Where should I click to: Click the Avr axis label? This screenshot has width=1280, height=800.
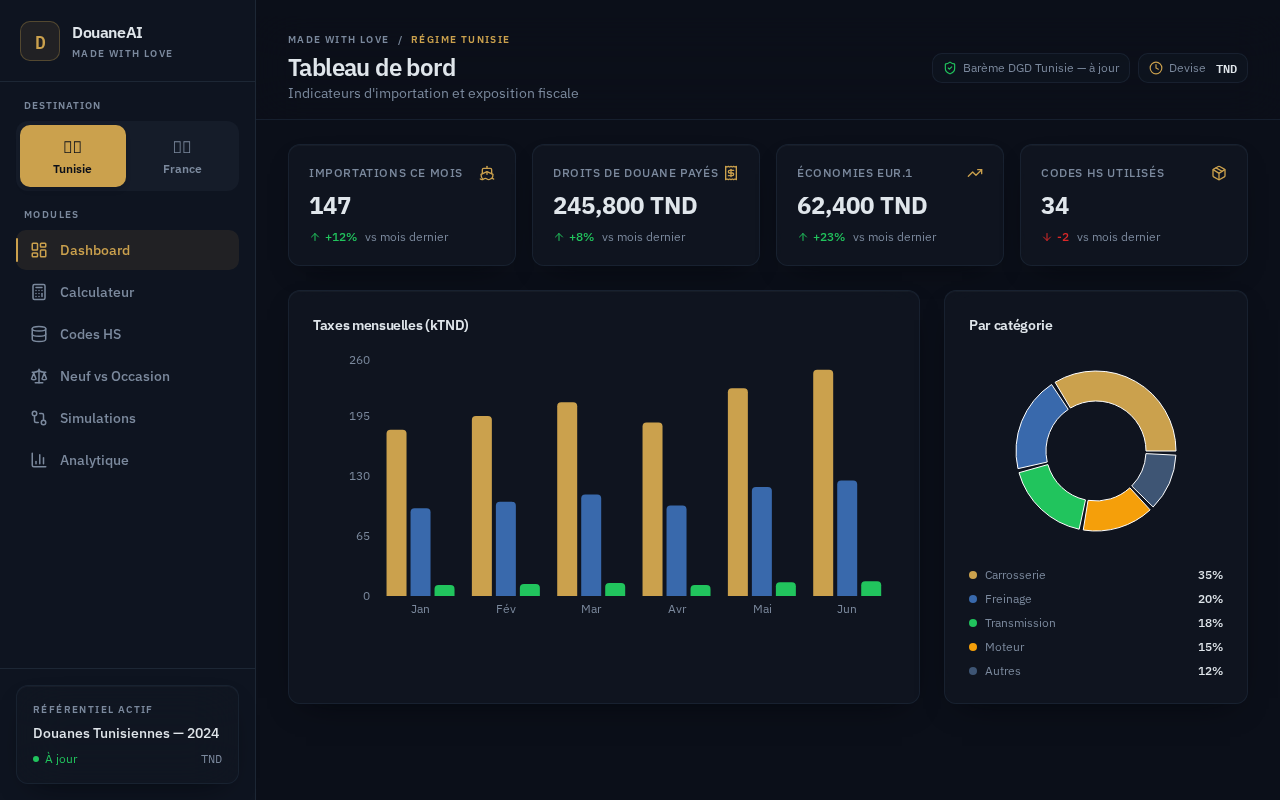[677, 609]
